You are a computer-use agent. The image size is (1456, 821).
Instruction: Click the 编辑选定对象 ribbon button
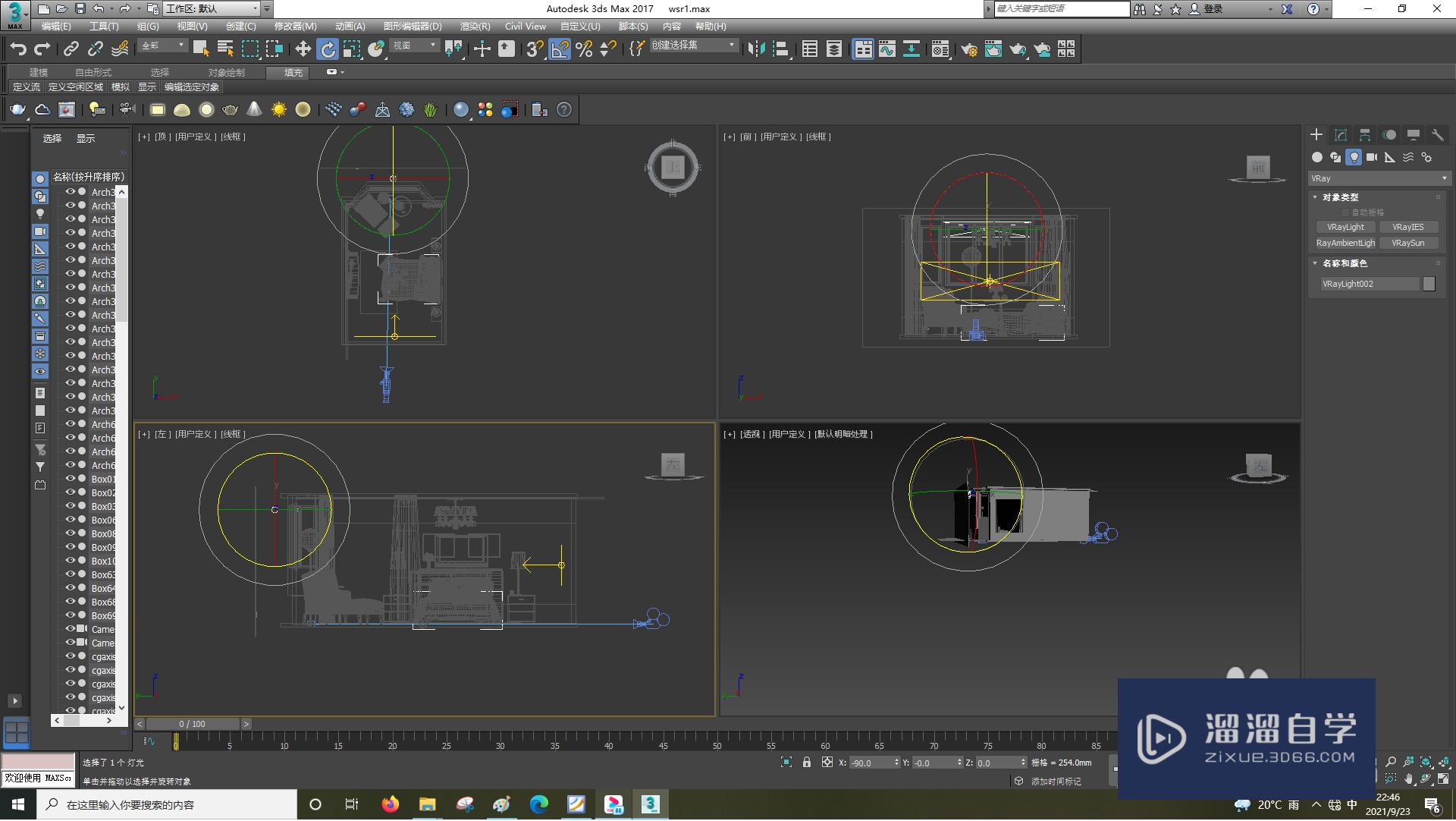(x=191, y=87)
